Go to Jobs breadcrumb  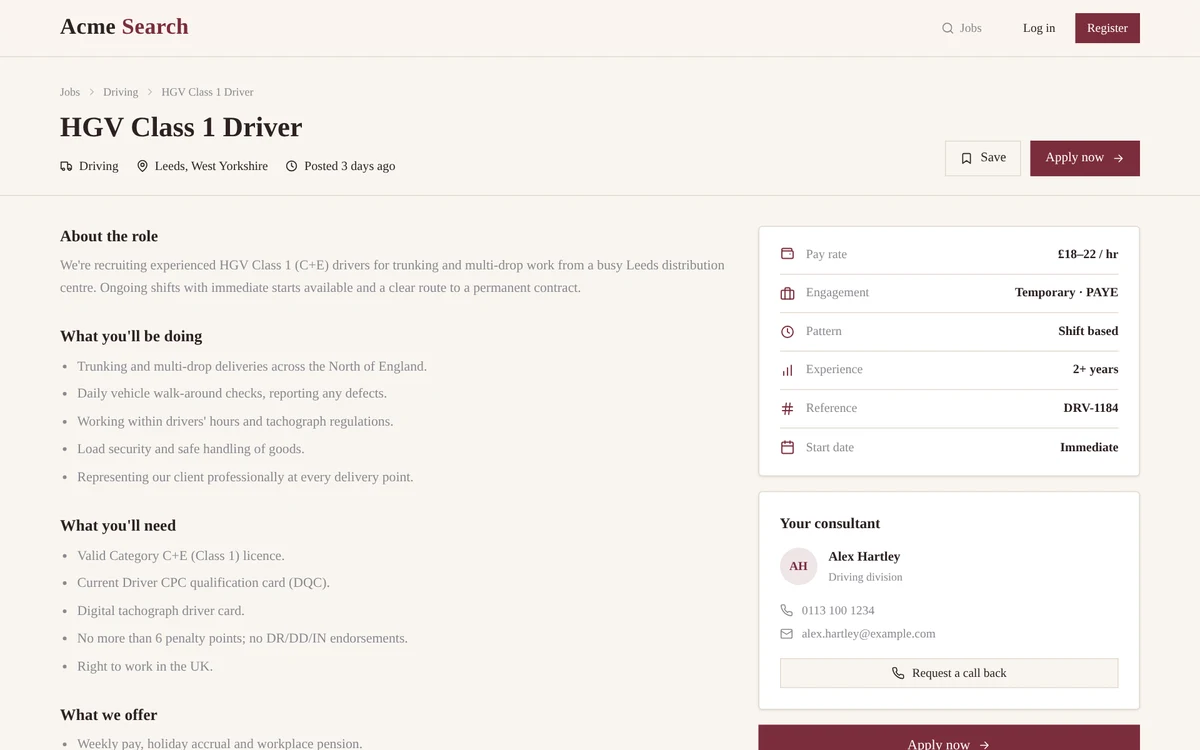pos(70,92)
